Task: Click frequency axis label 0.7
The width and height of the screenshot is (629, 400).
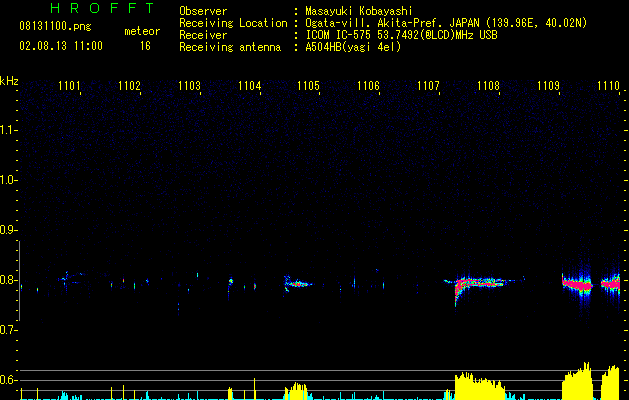Action: [x=7, y=330]
